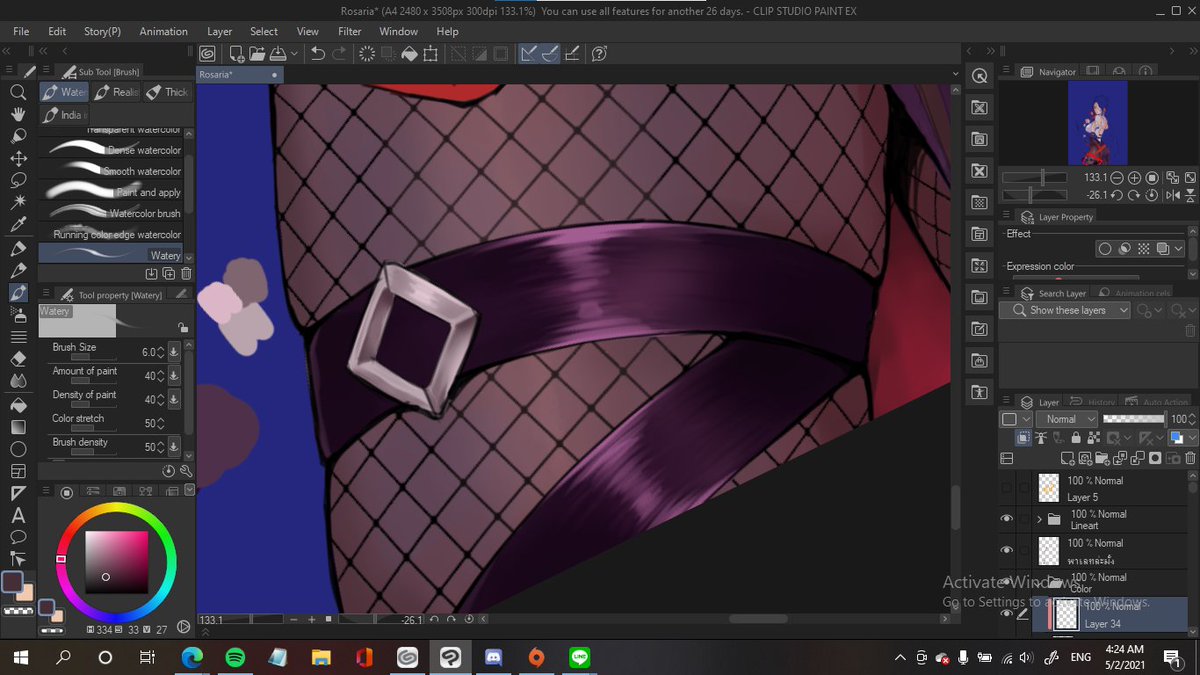Delete layer using trash icon
This screenshot has height=675, width=1200.
coord(1188,458)
